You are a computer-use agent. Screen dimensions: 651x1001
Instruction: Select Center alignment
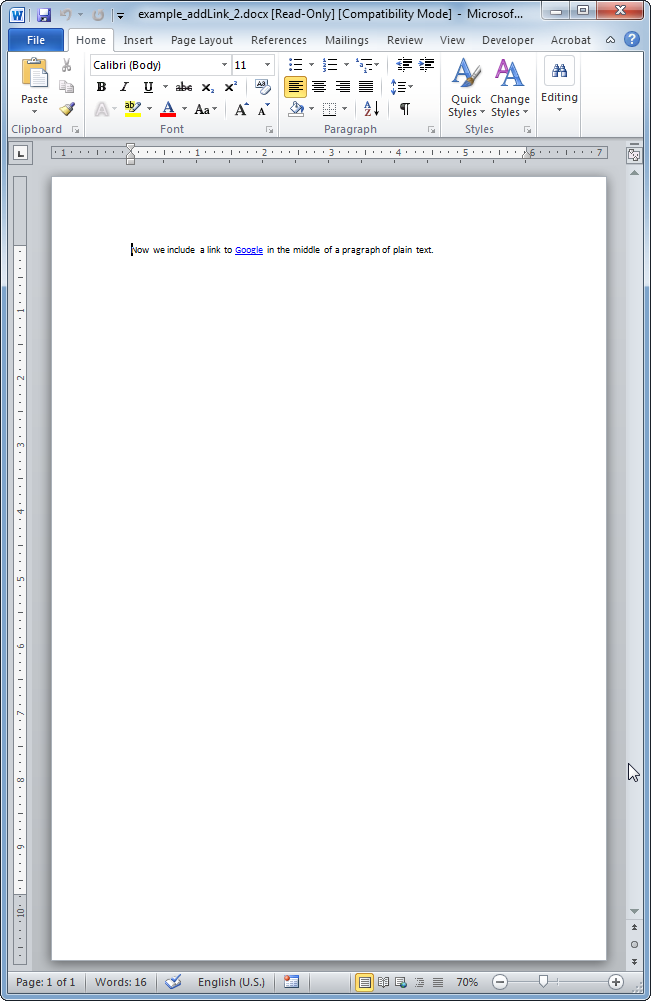click(x=318, y=87)
